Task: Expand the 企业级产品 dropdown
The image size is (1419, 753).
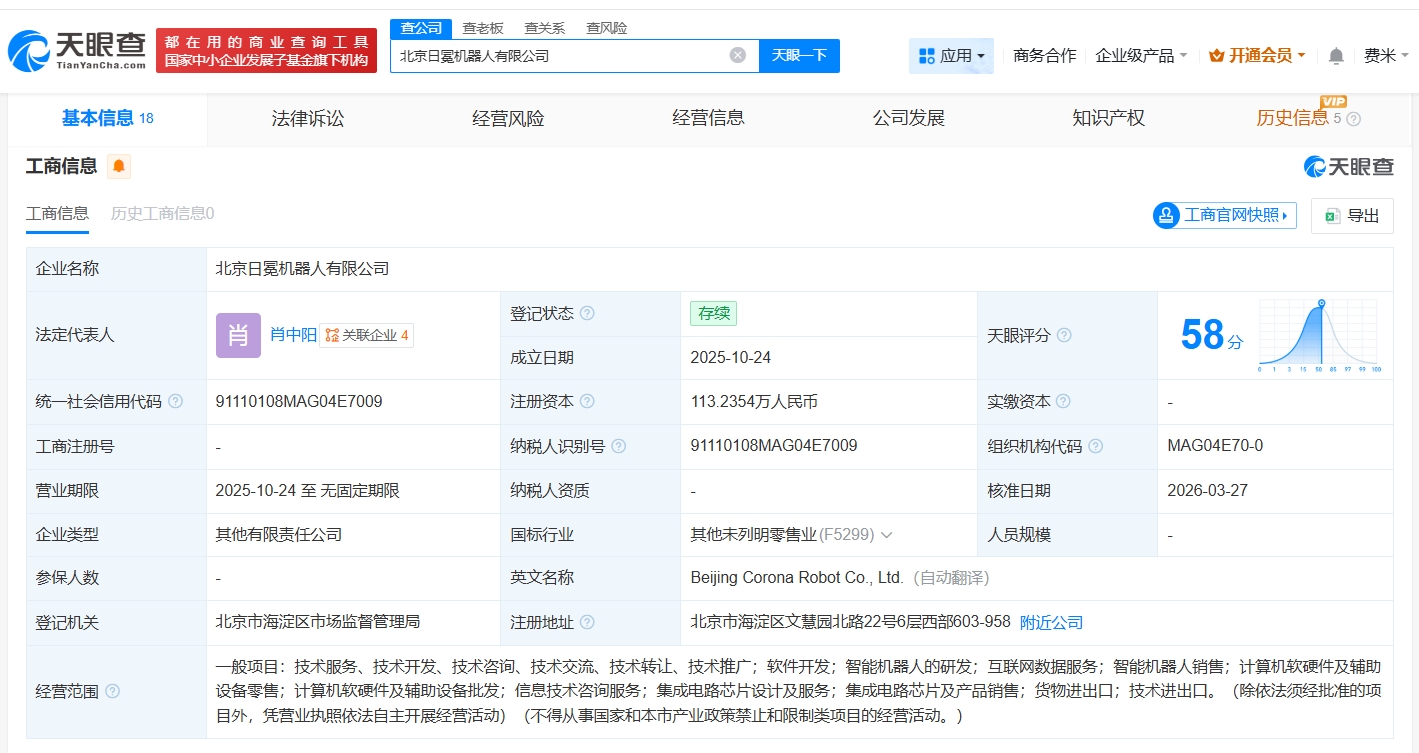Action: 1141,56
